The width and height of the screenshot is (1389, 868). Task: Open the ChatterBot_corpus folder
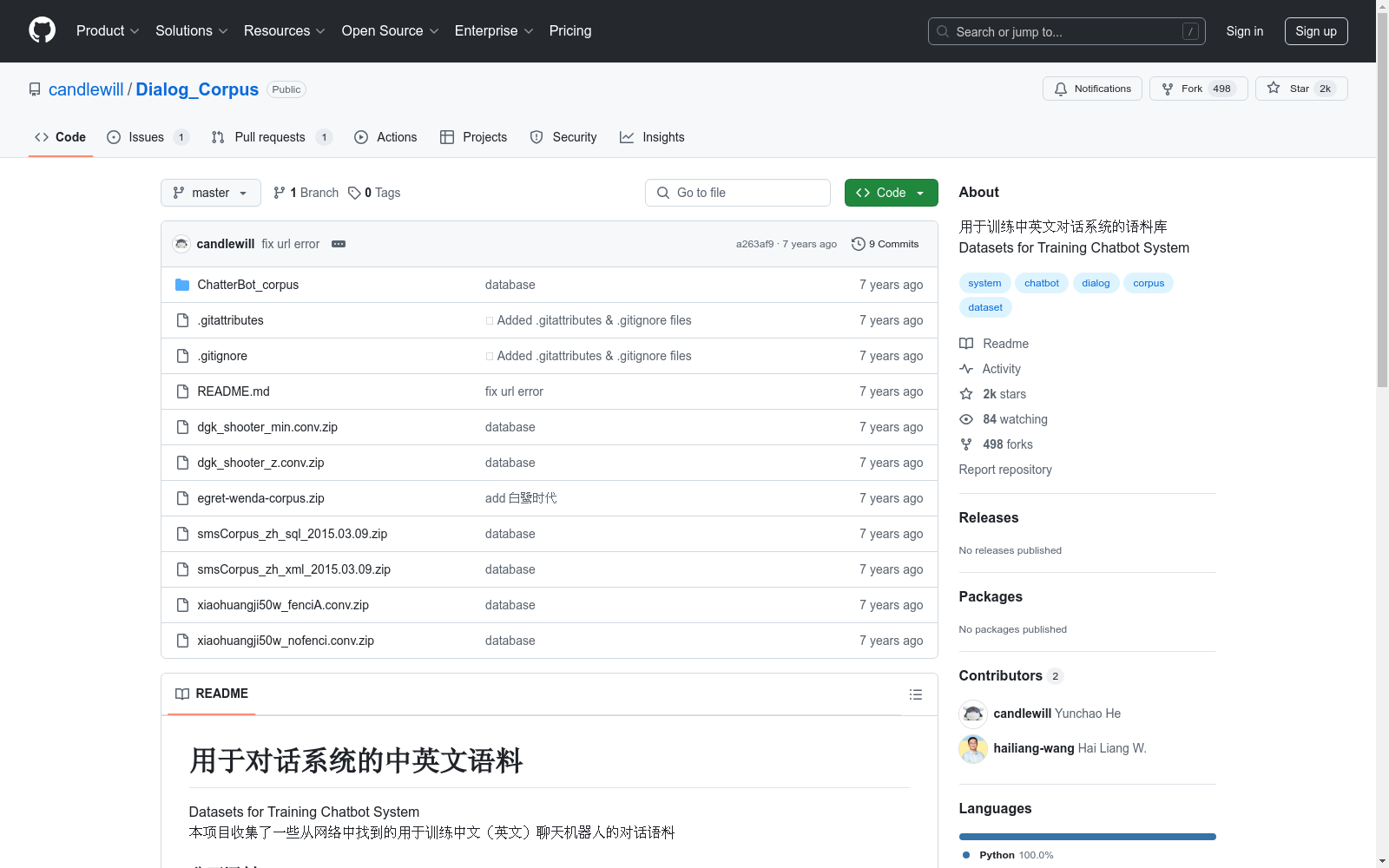[x=248, y=285]
